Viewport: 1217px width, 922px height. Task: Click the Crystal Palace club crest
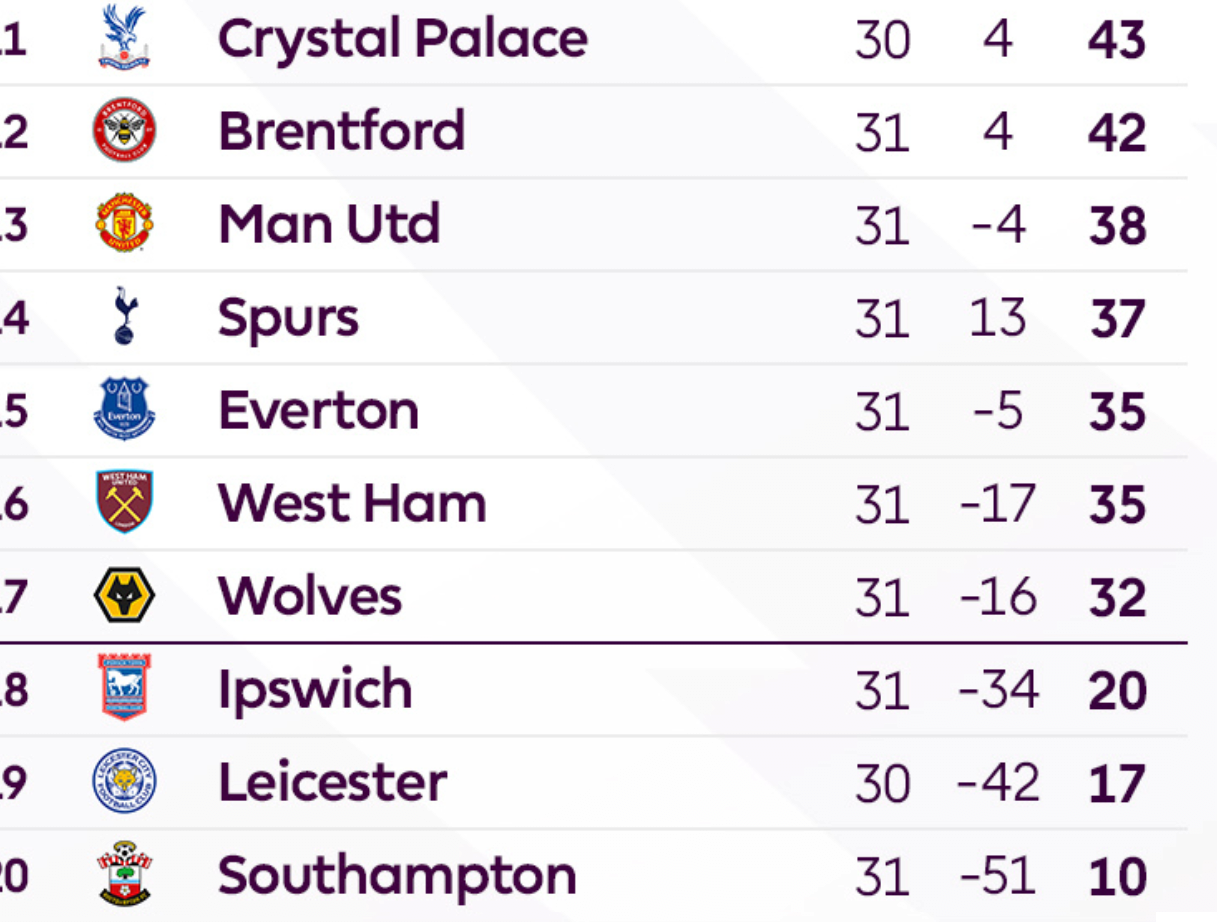pyautogui.click(x=124, y=37)
